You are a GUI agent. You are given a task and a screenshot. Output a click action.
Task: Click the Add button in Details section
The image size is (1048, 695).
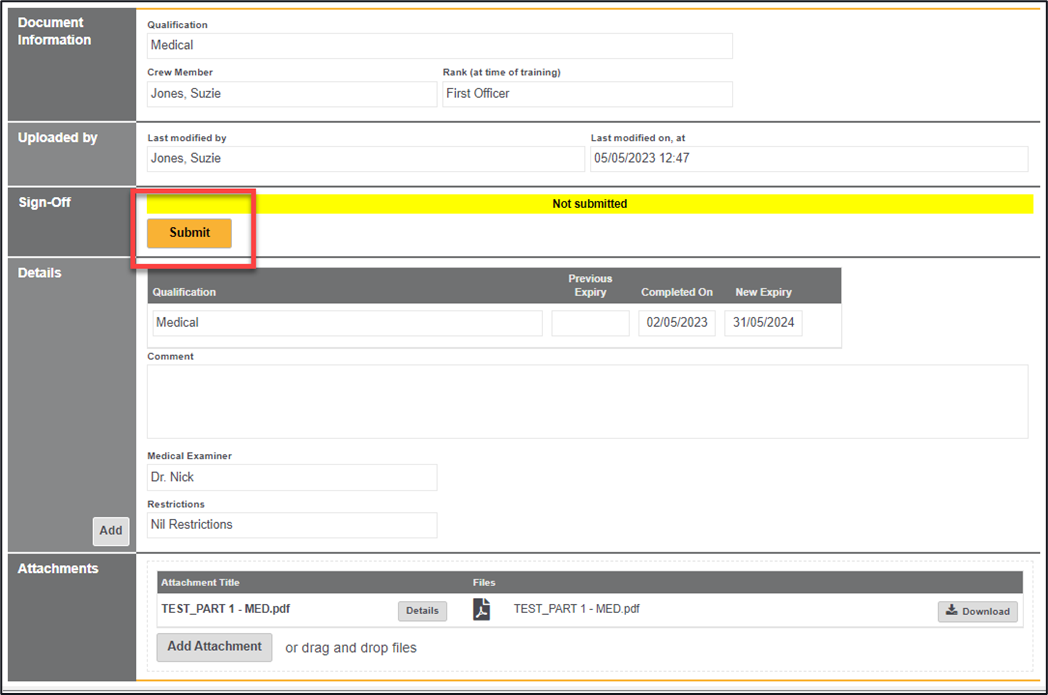click(x=111, y=531)
